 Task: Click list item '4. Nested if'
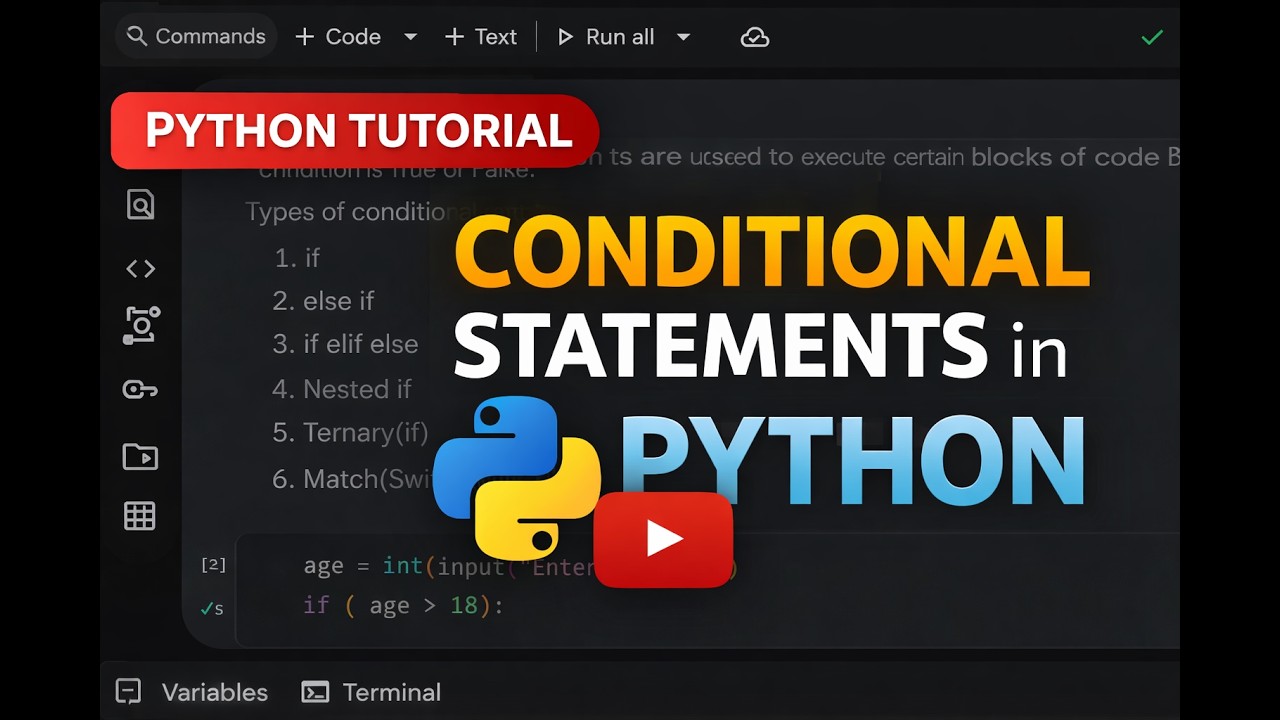pyautogui.click(x=342, y=389)
